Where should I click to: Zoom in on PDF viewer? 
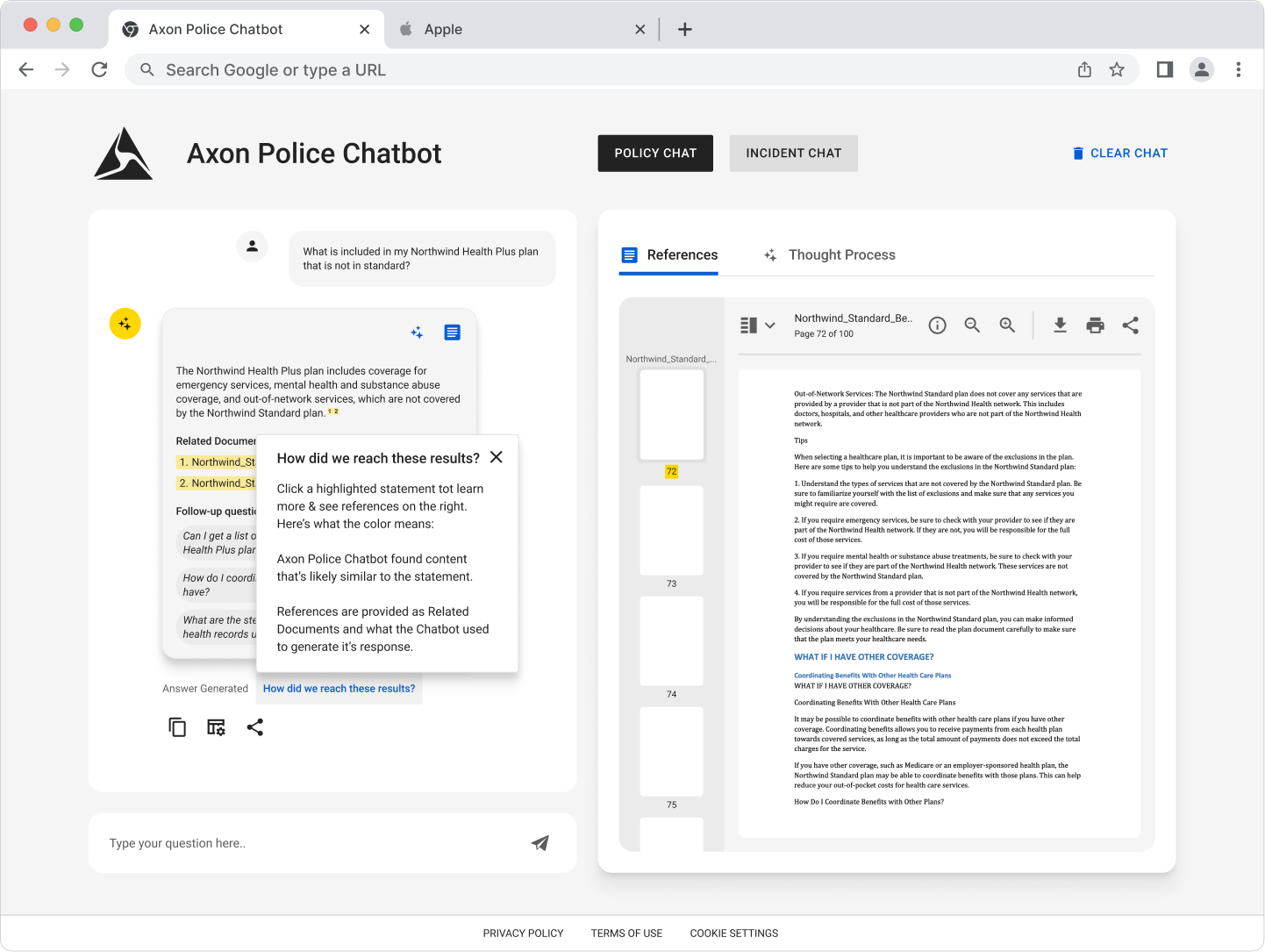[x=1007, y=326]
